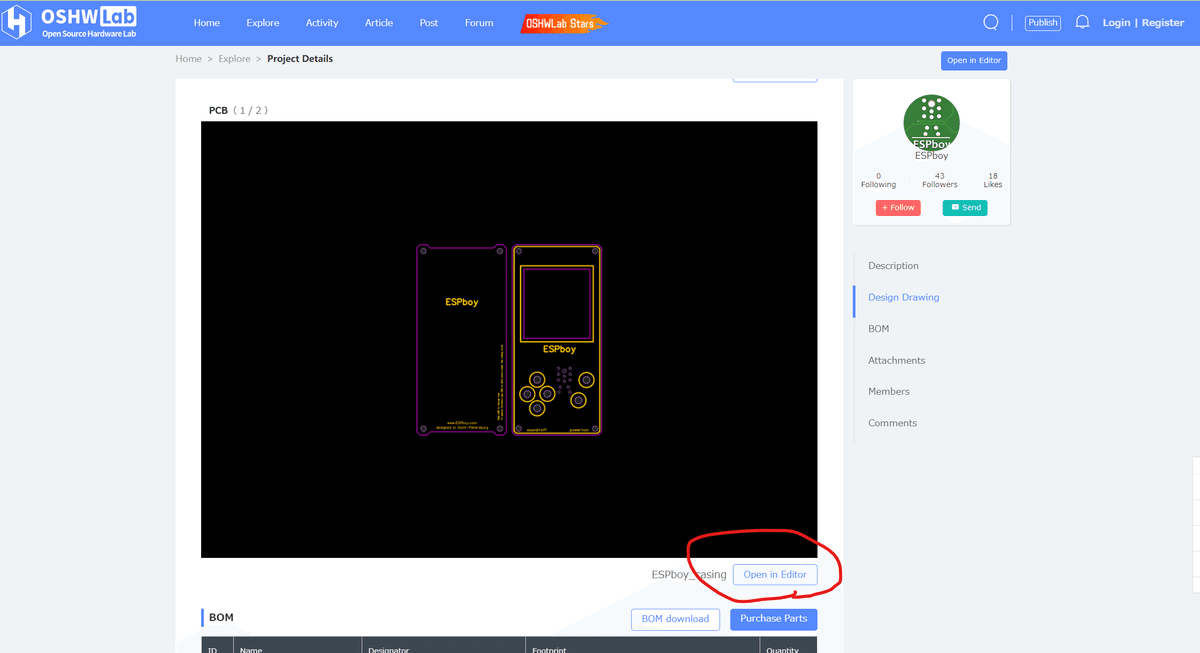Open the Activity menu item
Viewport: 1200px width, 653px height.
(322, 23)
